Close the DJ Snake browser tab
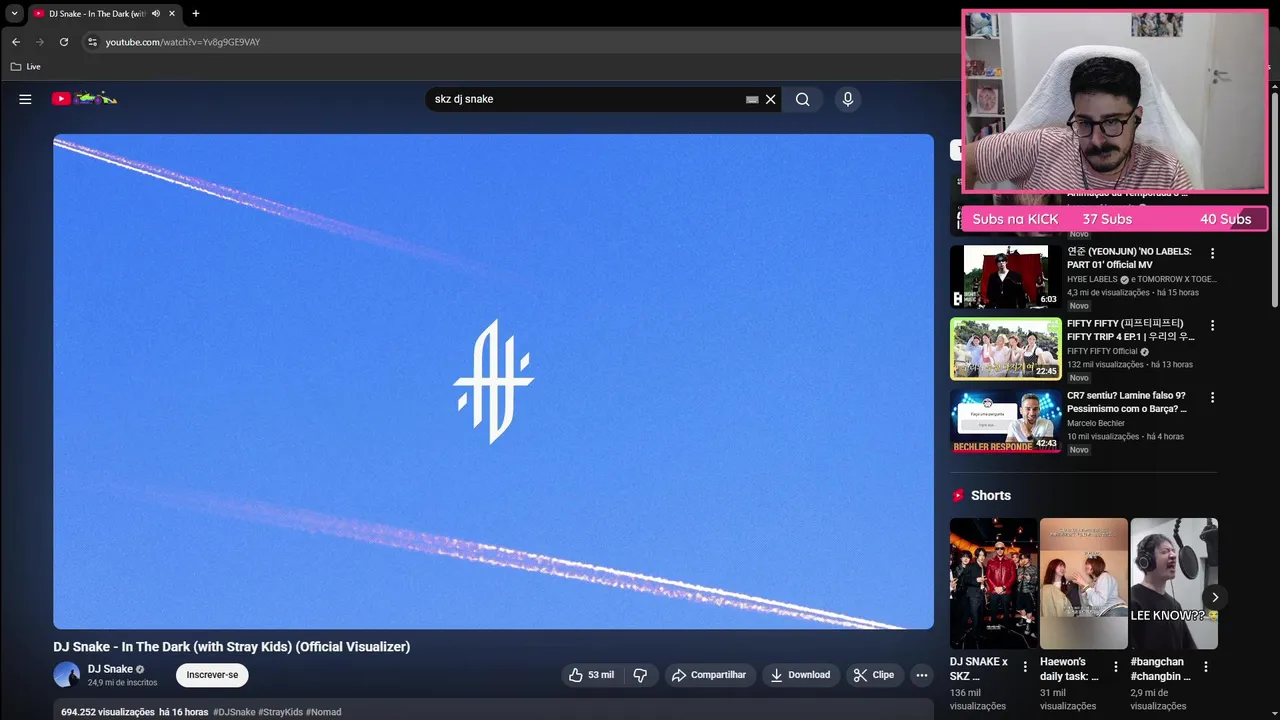 [172, 13]
